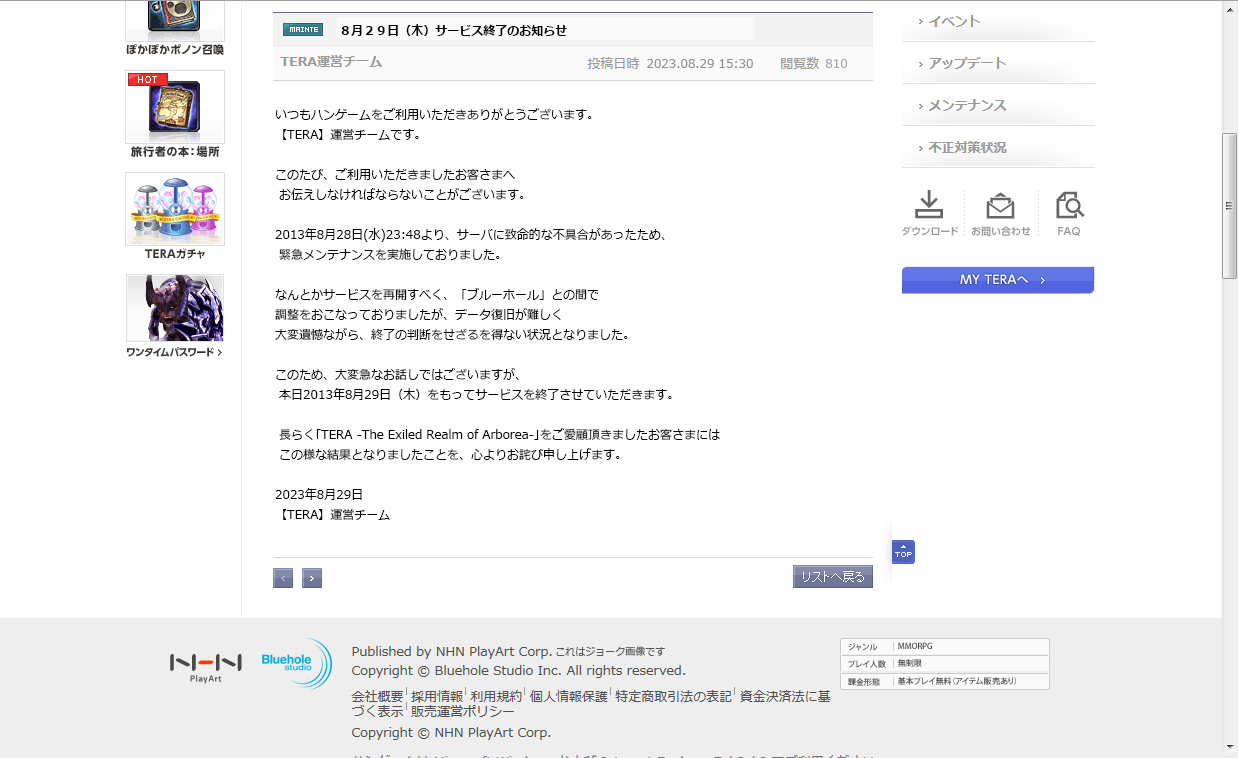Click the signature date 2023年8月29日
The image size is (1238, 758).
pyautogui.click(x=319, y=494)
